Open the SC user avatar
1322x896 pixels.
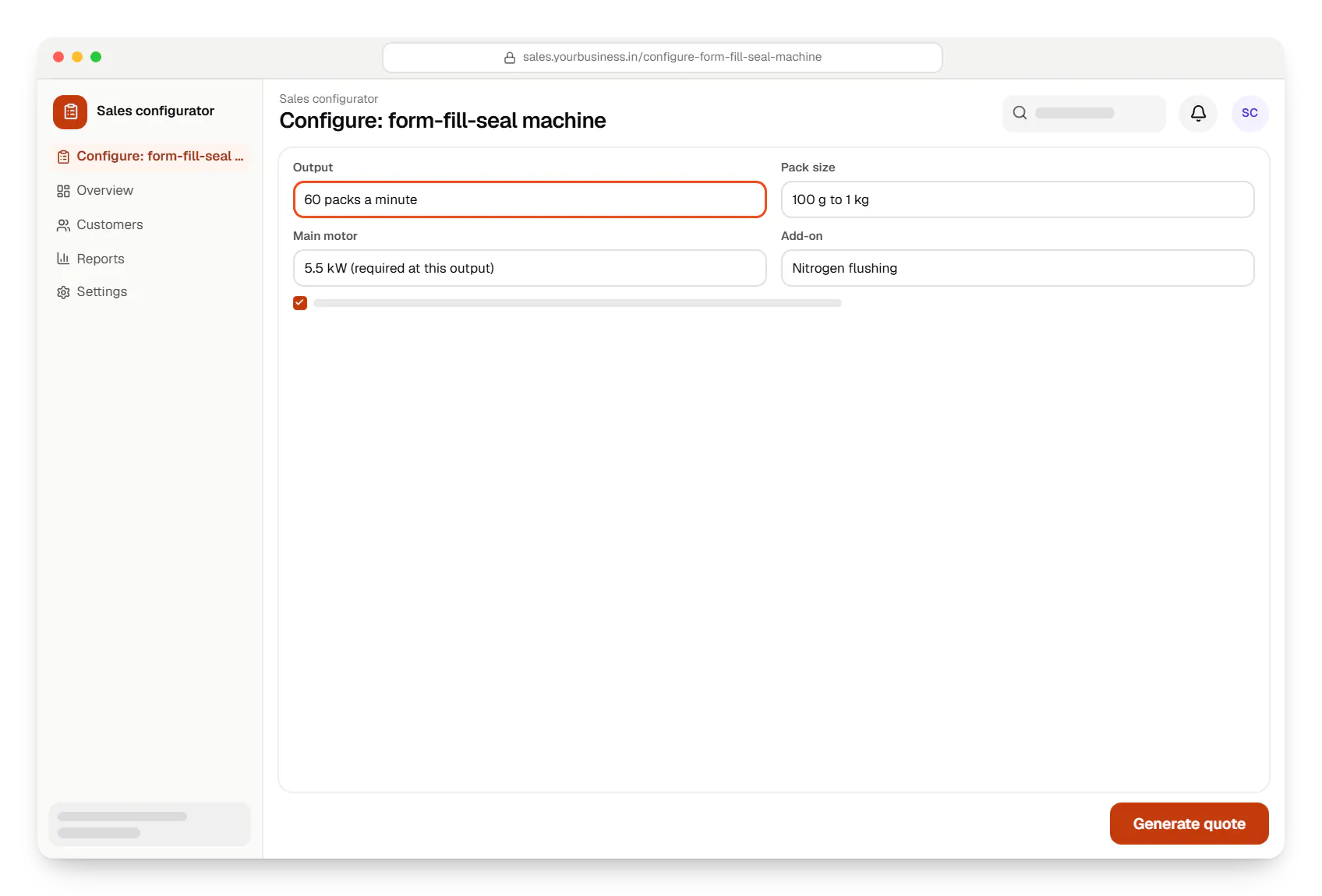point(1250,114)
